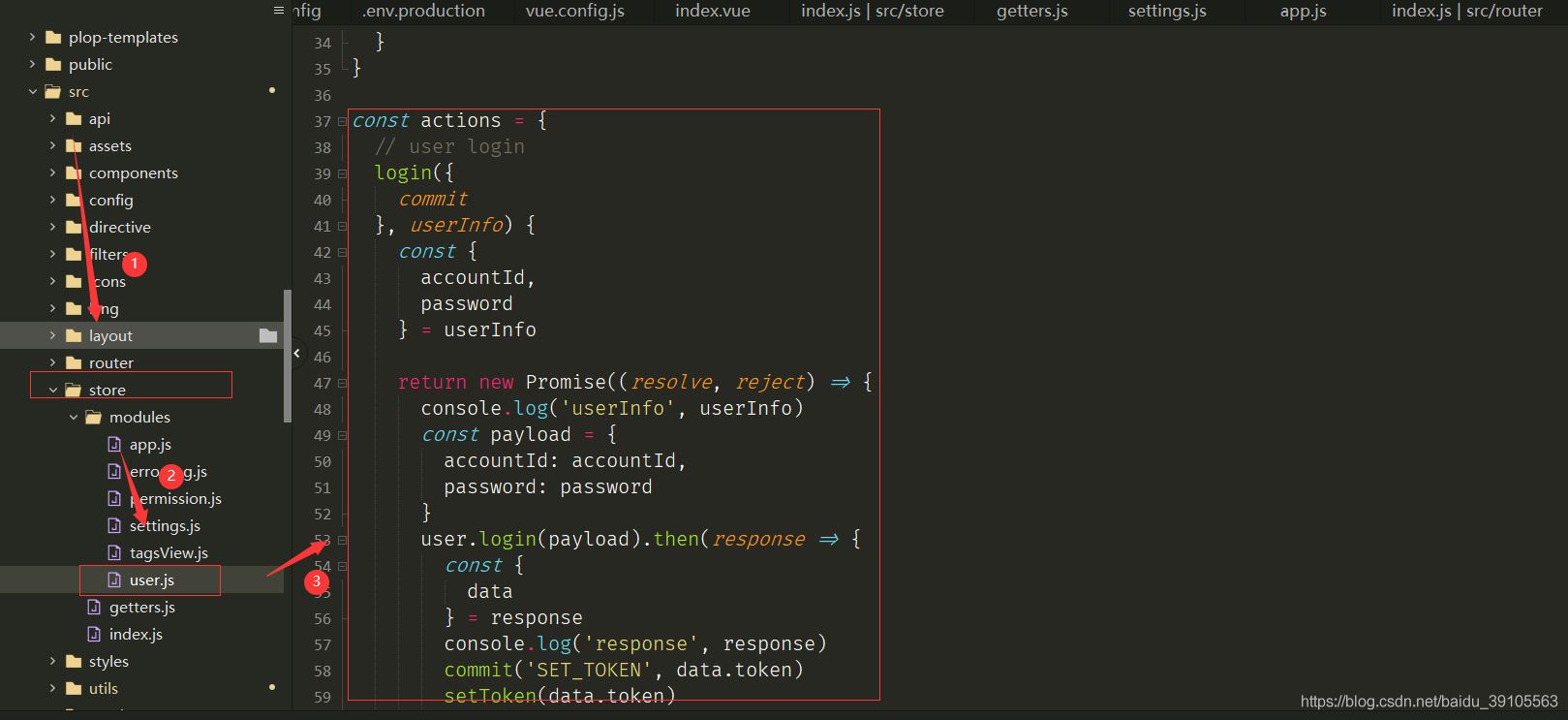Switch to the vue.config.js tab
Viewport: 1568px width, 720px height.
575,12
